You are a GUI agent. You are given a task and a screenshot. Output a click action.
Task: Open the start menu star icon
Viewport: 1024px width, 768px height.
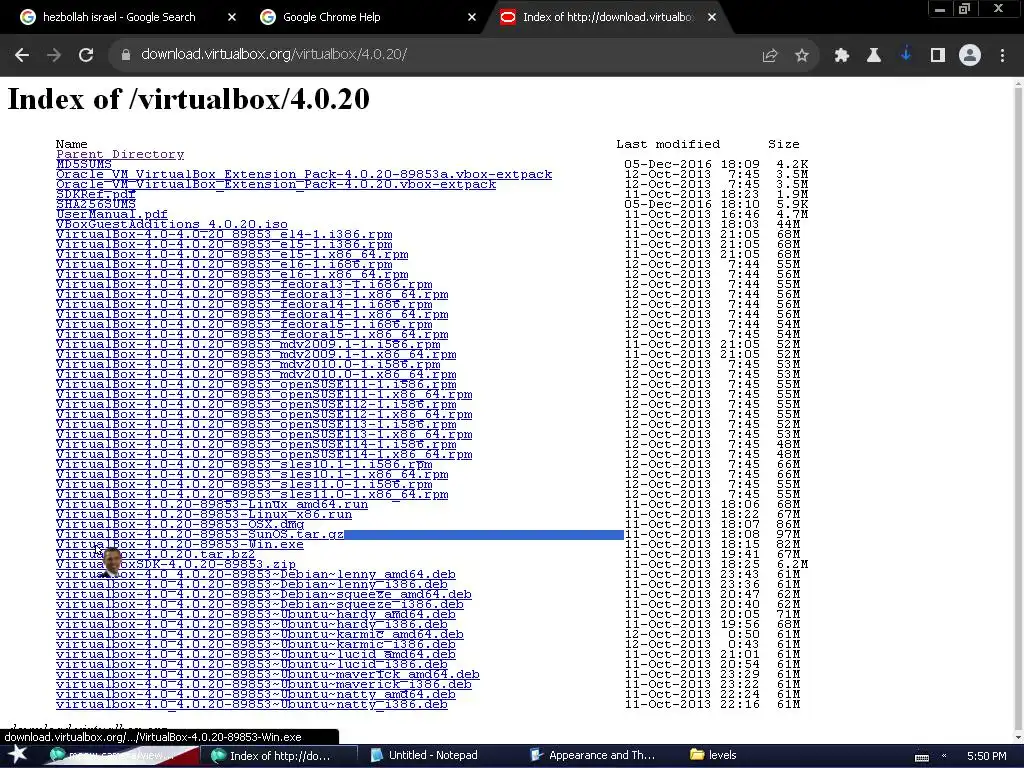click(x=18, y=755)
